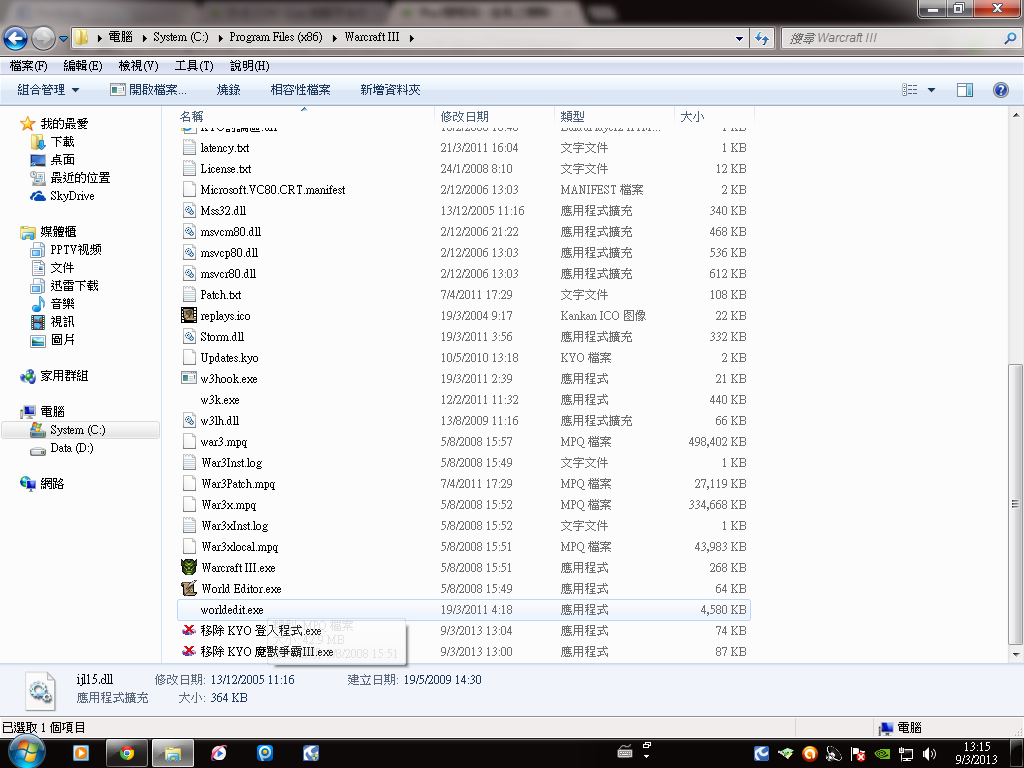Select replays.ico file icon

coord(189,315)
